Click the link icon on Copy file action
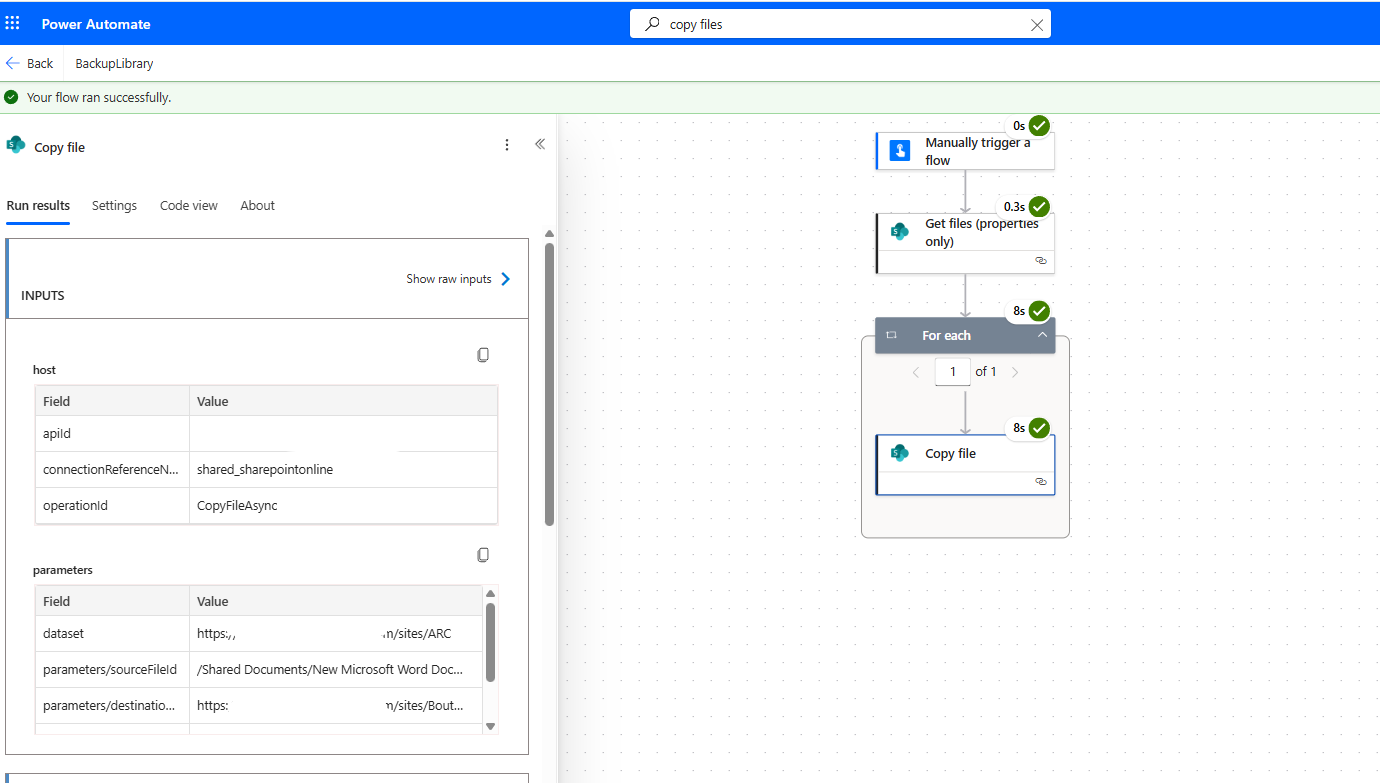Screen dimensions: 1380x783 click(1040, 481)
